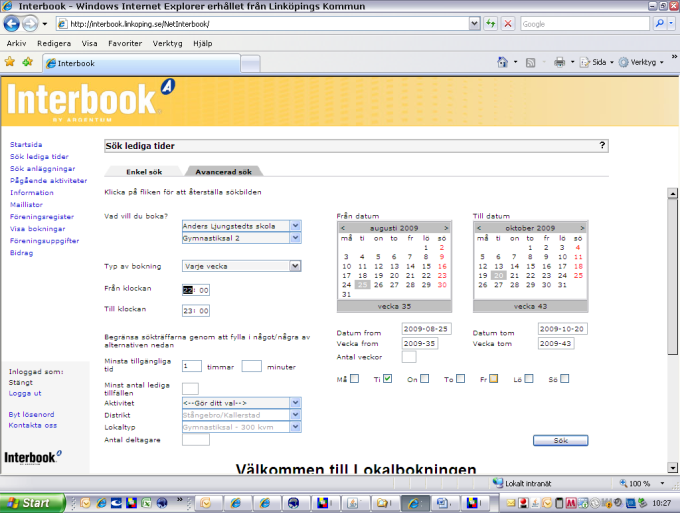The height and width of the screenshot is (513, 680).
Task: Click the Stop loading red X icon
Action: click(x=507, y=23)
